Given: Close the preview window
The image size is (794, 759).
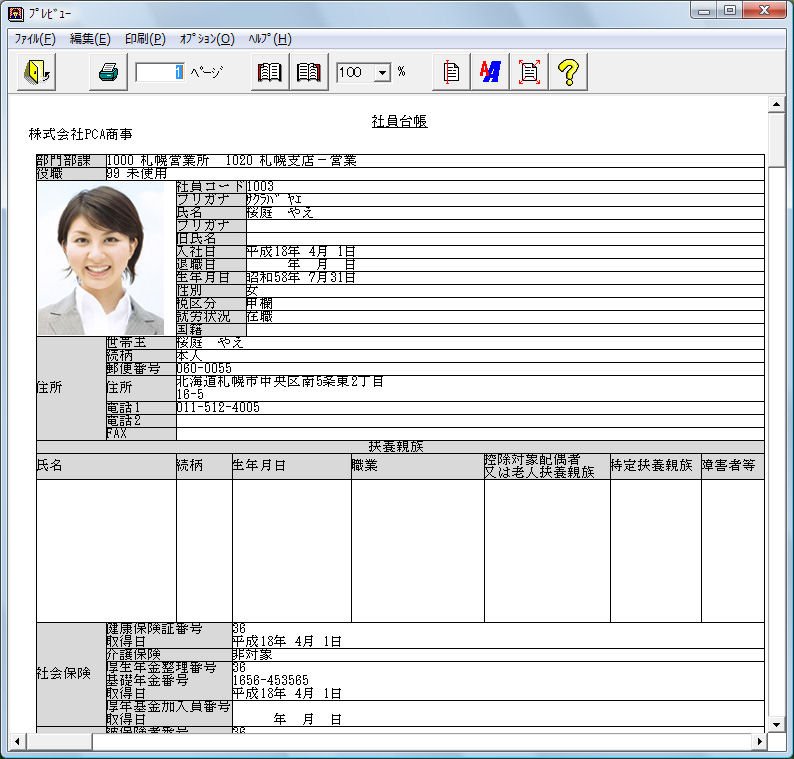Looking at the screenshot, I should point(764,11).
